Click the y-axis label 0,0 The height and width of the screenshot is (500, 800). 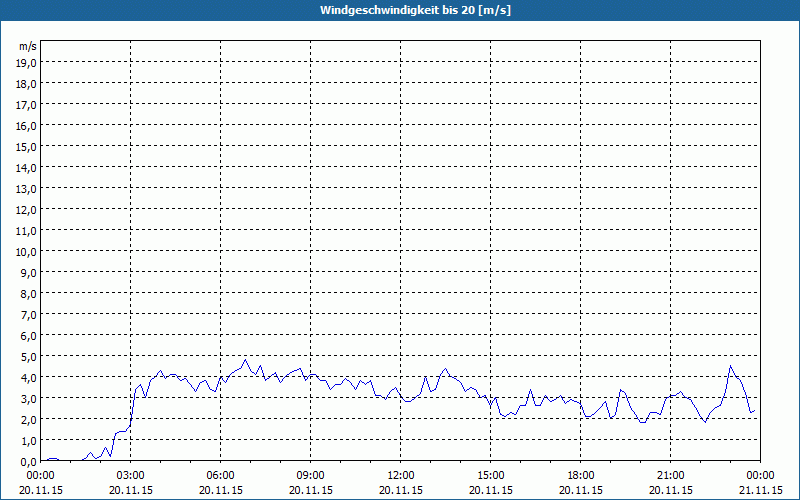[x=30, y=461]
